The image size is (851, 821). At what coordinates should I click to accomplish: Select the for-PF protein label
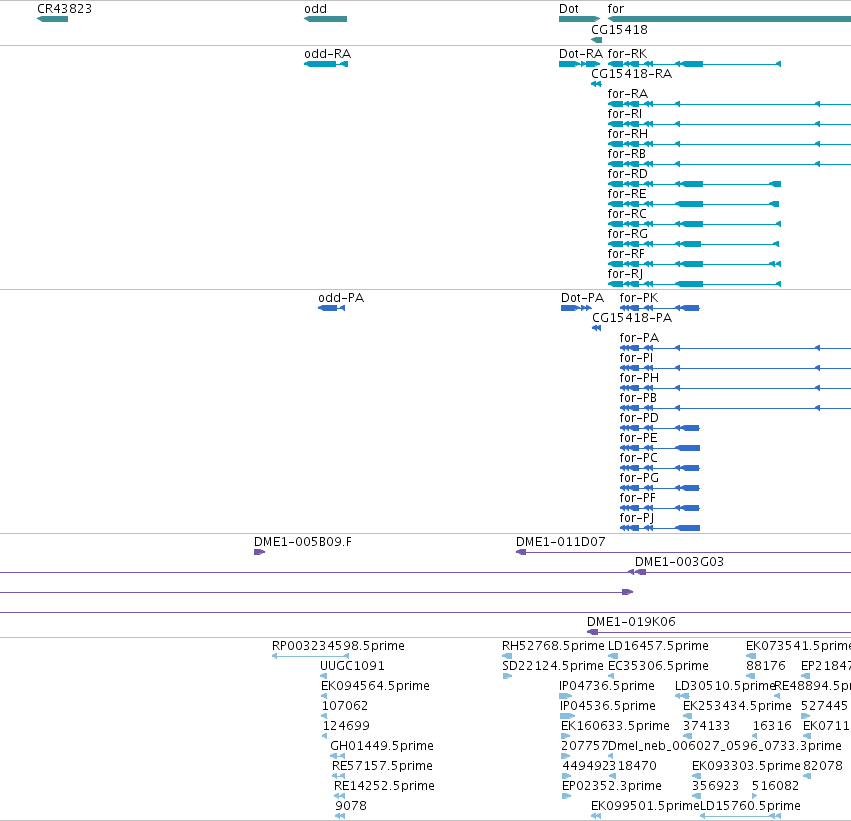tap(637, 498)
